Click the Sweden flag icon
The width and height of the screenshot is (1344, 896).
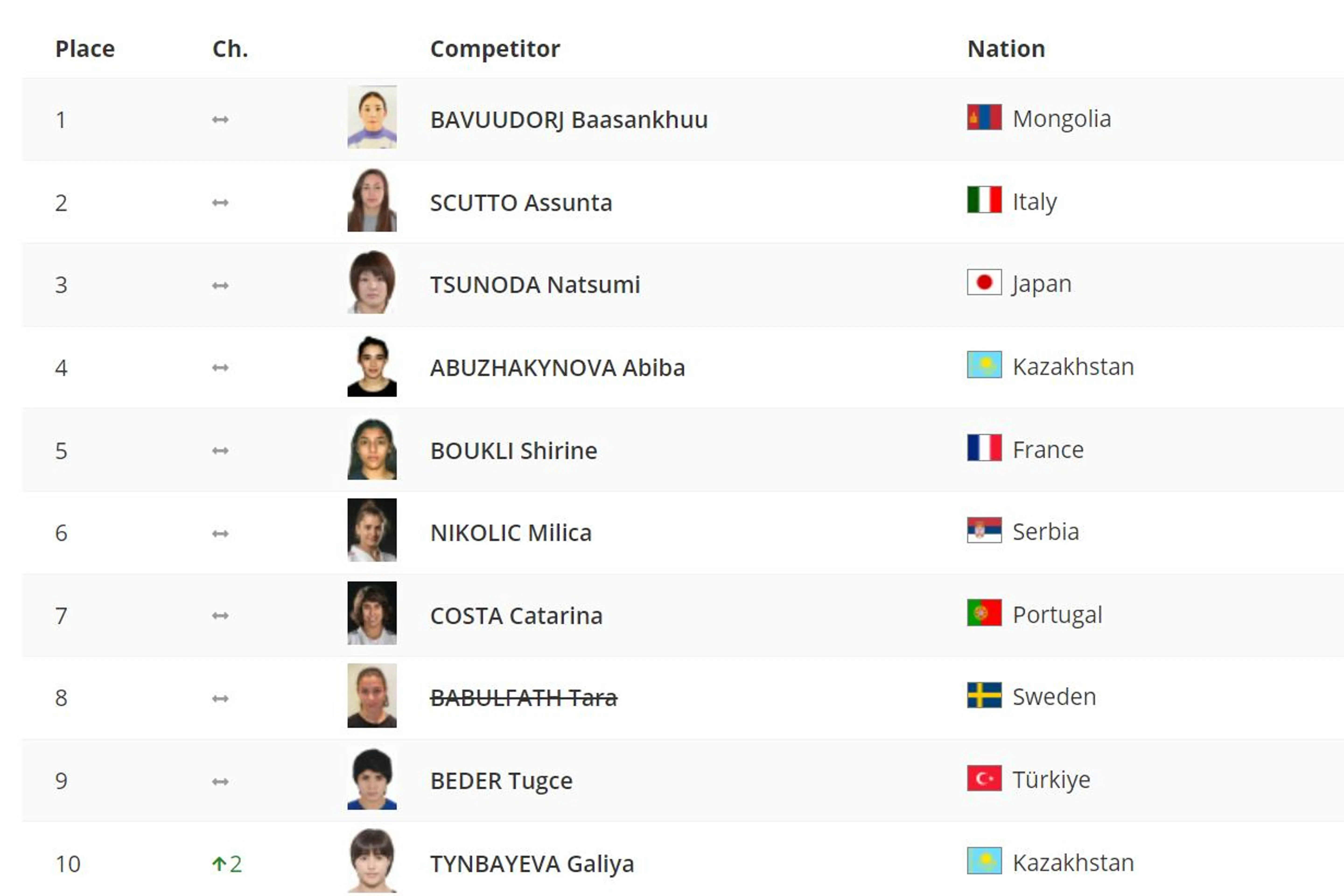coord(983,695)
